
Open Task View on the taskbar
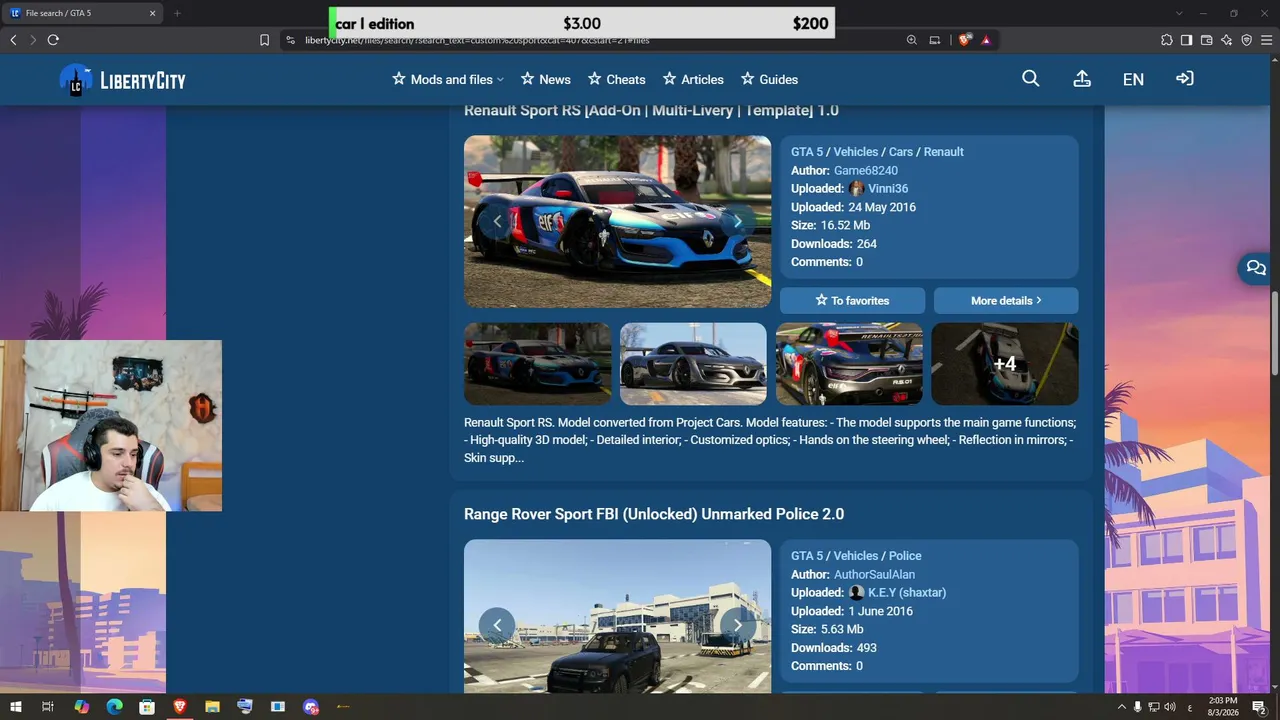coord(47,707)
